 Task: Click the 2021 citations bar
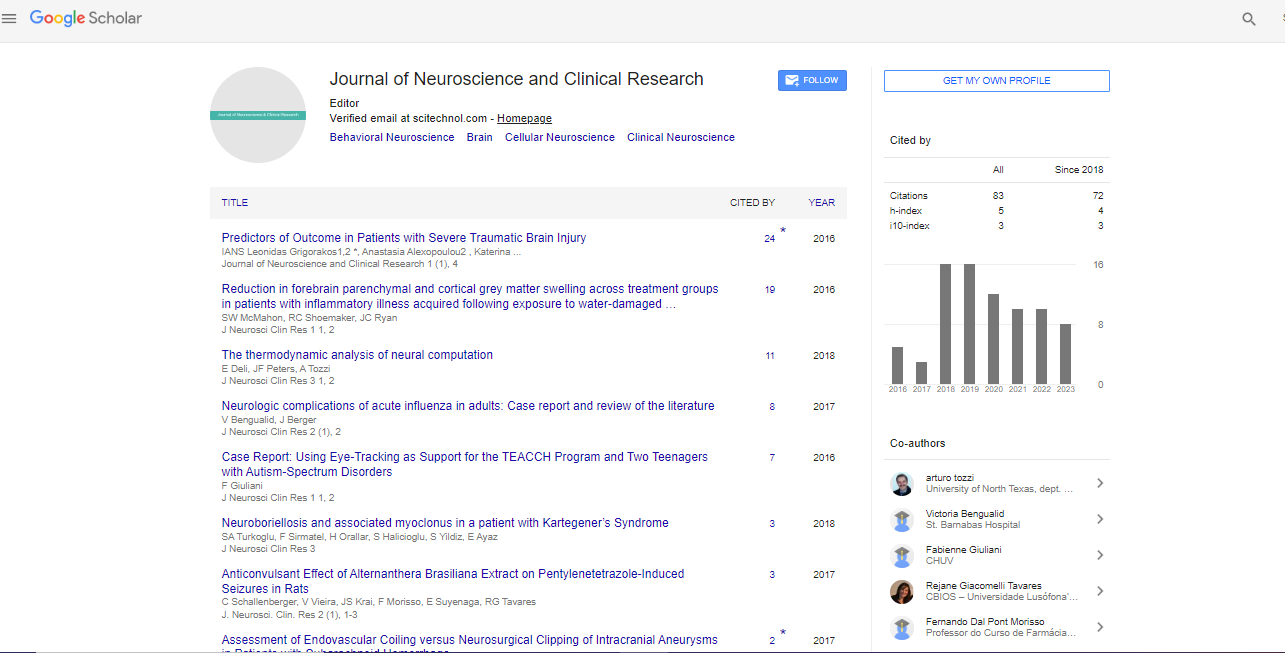tap(1017, 346)
